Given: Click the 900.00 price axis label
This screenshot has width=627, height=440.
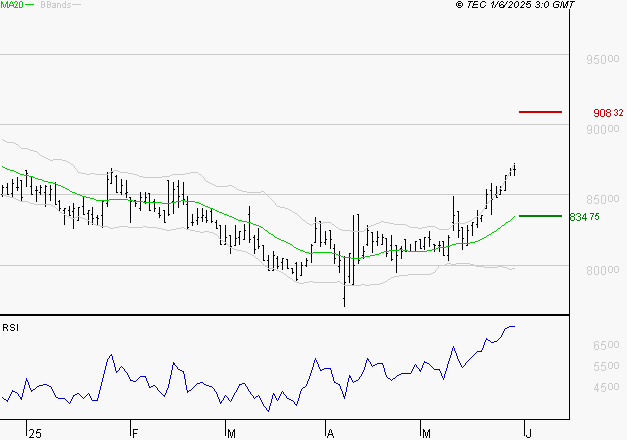Looking at the screenshot, I should 603,129.
